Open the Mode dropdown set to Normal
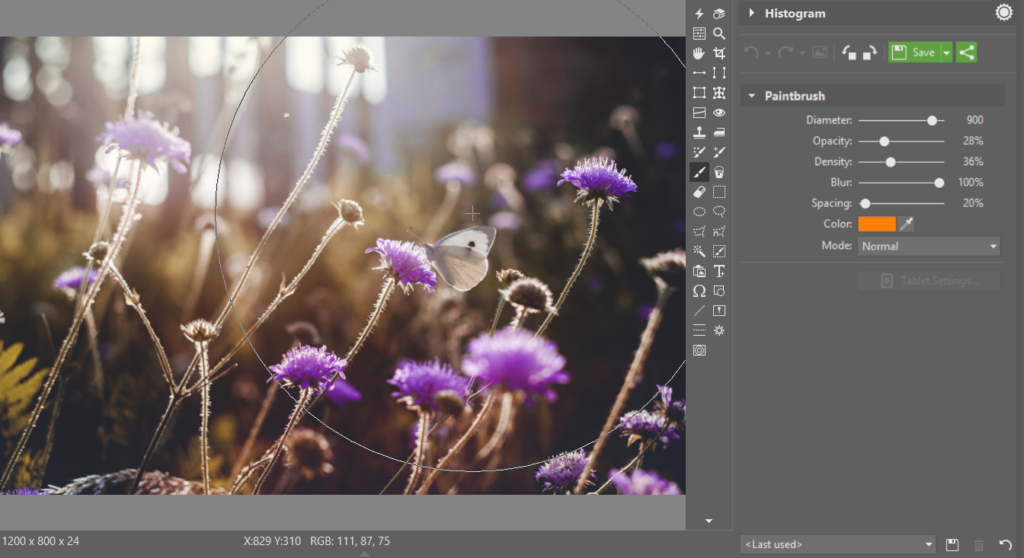 (929, 246)
